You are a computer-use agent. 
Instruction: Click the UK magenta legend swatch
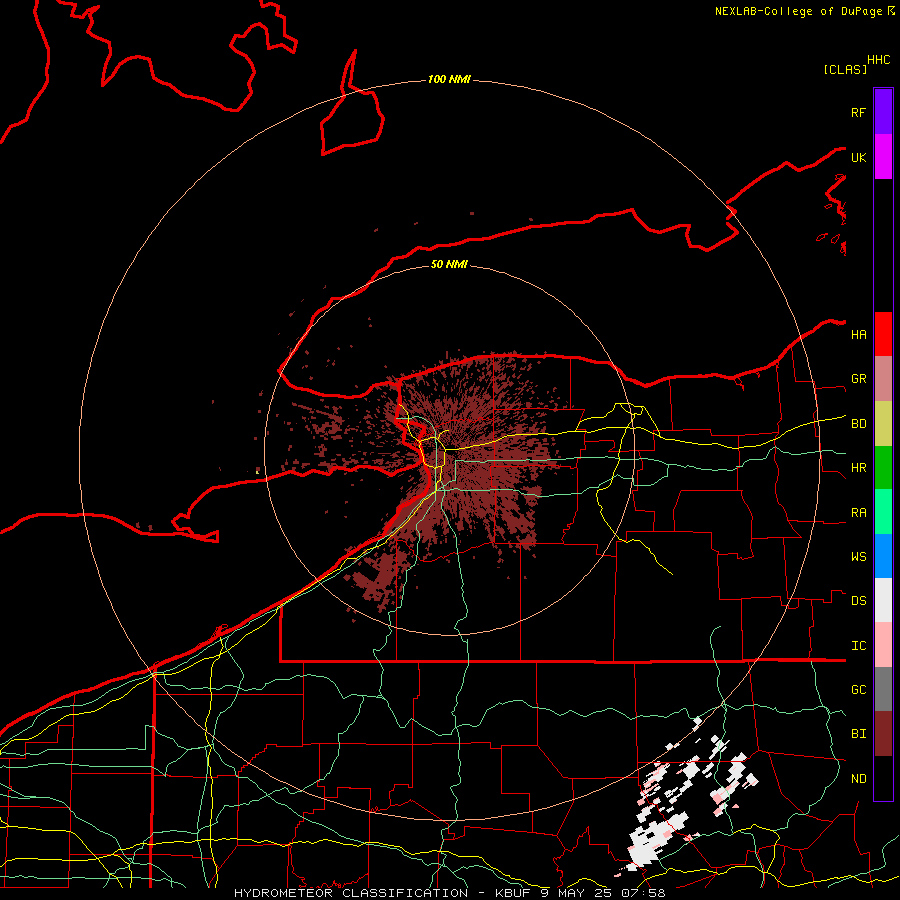pos(883,157)
